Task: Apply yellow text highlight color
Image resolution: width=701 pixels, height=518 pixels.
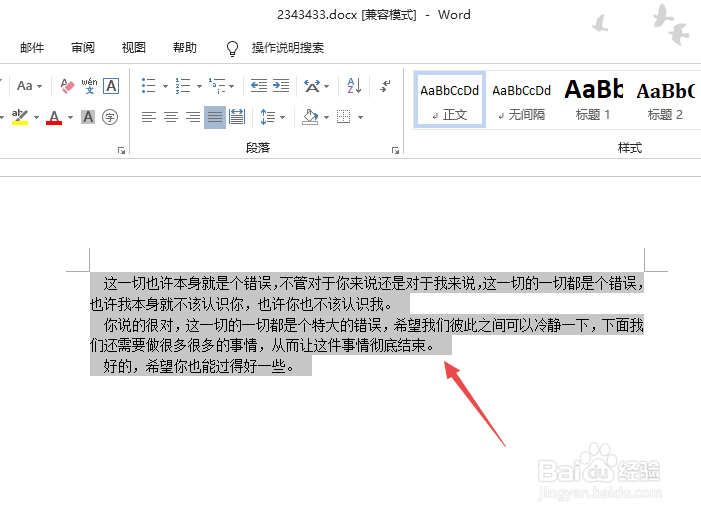Action: 20,117
